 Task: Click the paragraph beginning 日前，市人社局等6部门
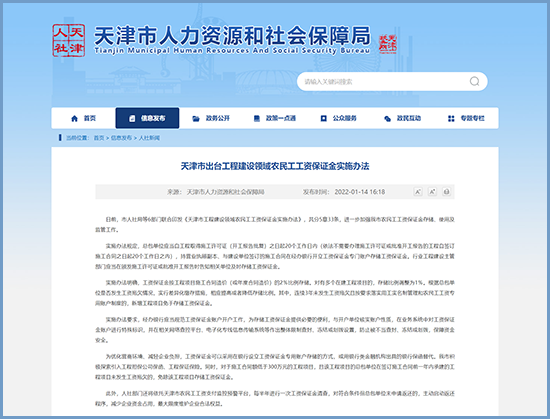coord(275,224)
